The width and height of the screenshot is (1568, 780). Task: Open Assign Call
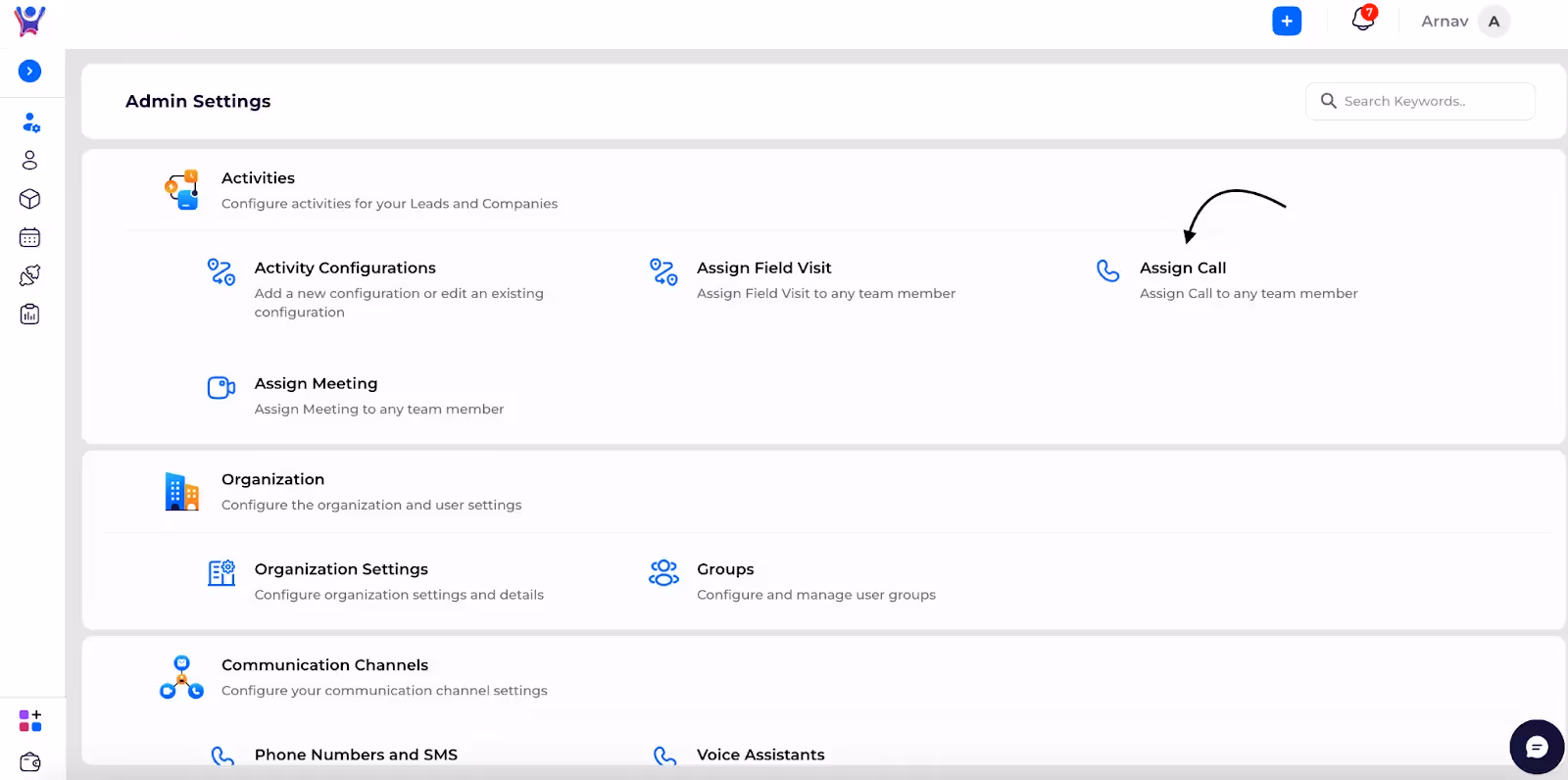tap(1183, 268)
